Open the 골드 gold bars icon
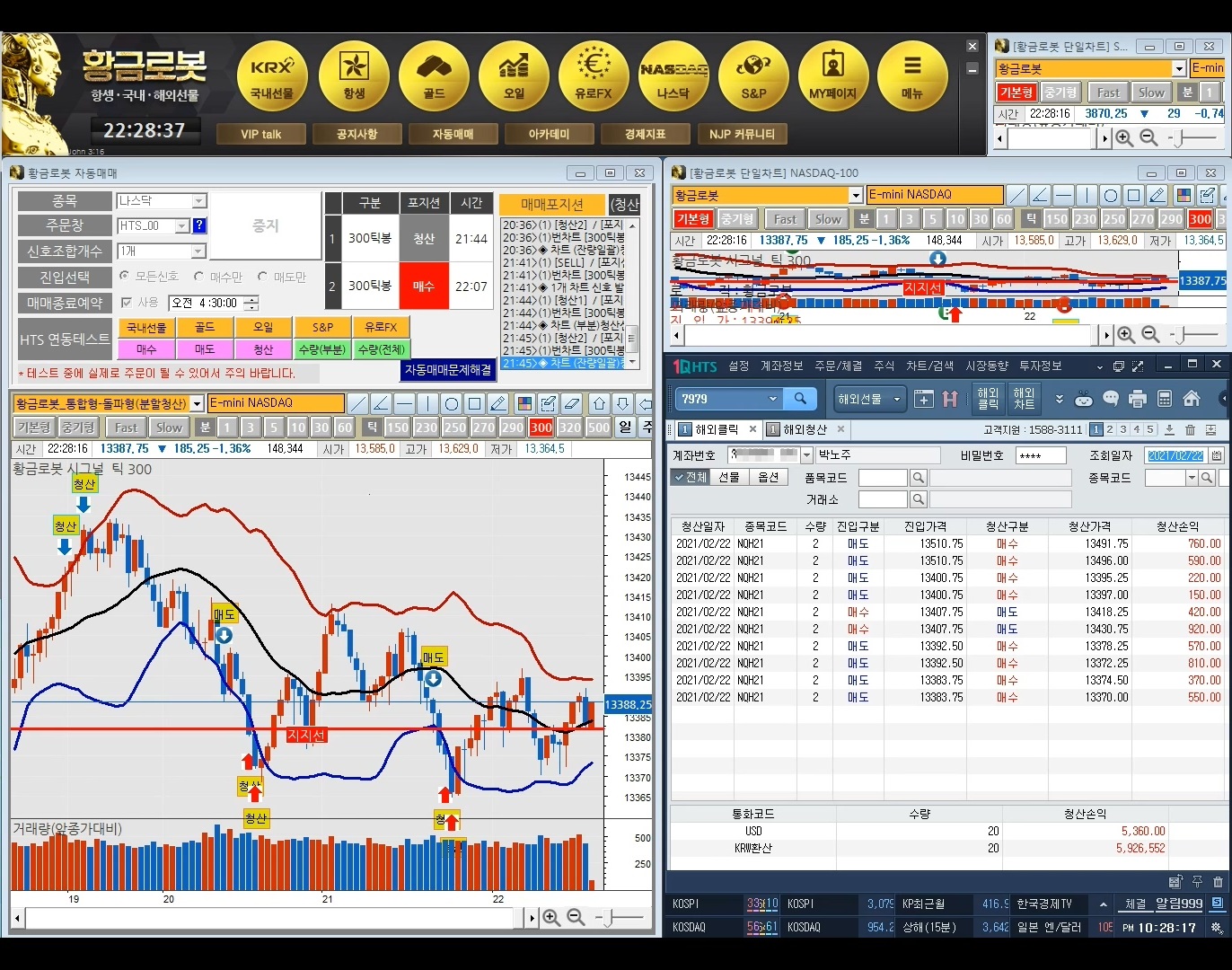Image resolution: width=1232 pixels, height=970 pixels. point(434,75)
